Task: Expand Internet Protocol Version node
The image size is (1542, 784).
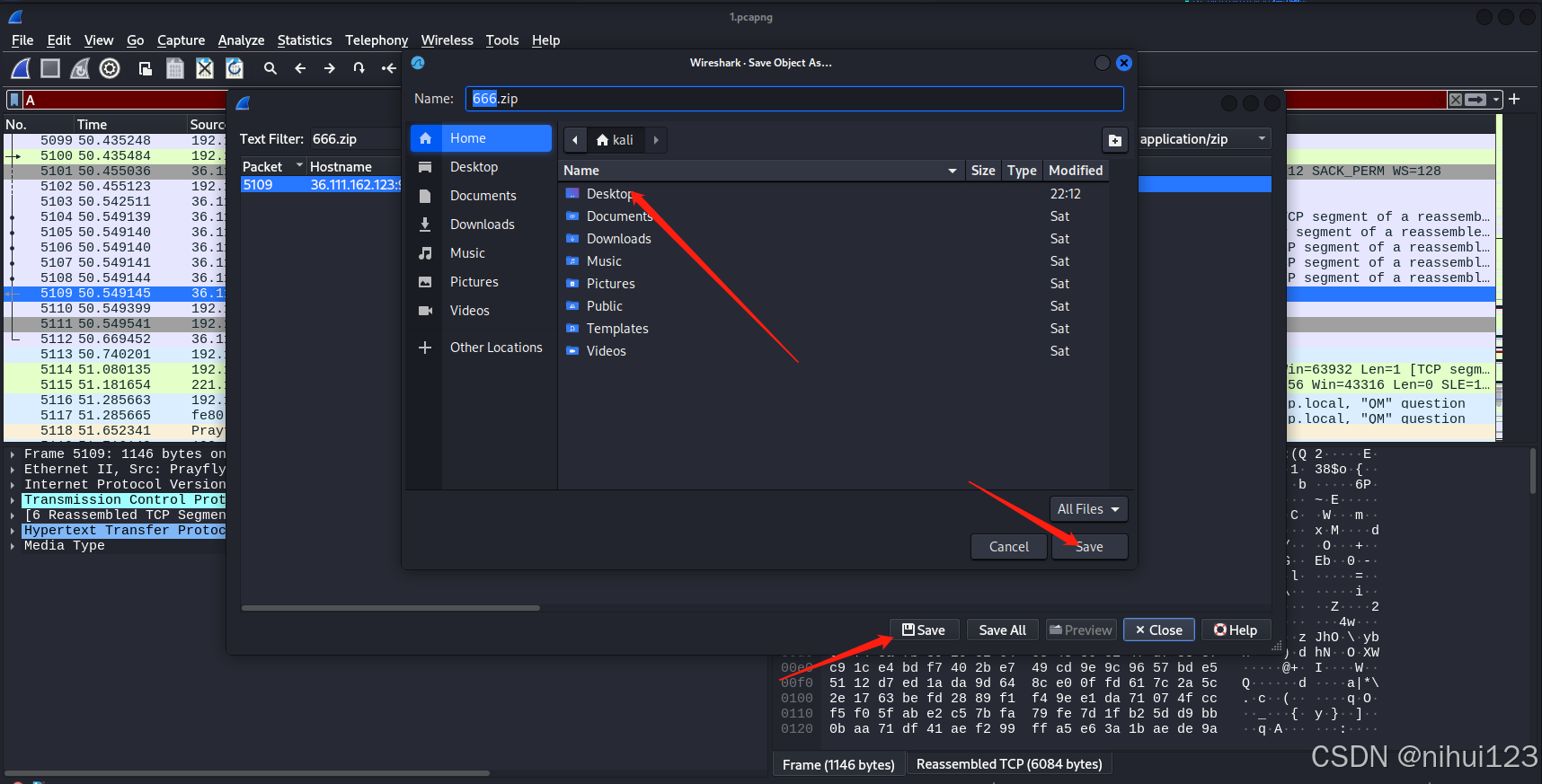Action: point(13,485)
